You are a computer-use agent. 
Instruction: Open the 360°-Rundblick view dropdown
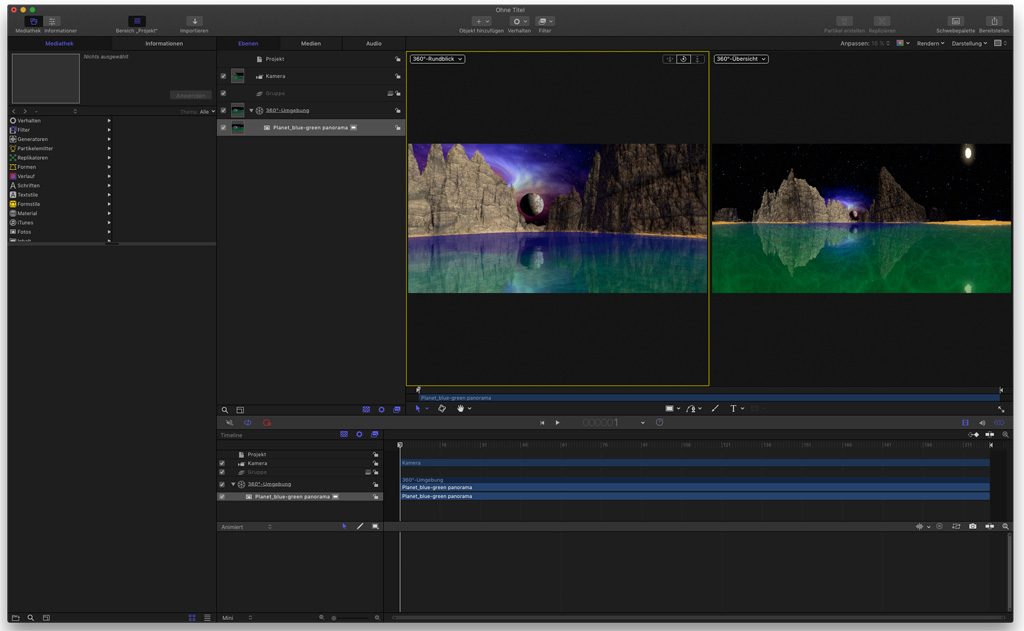click(x=438, y=59)
